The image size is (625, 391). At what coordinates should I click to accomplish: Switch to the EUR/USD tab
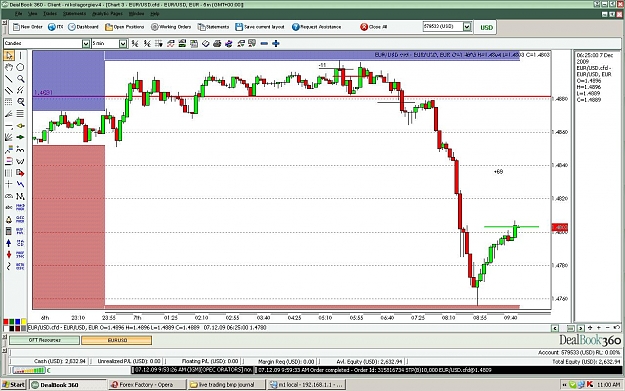click(116, 340)
